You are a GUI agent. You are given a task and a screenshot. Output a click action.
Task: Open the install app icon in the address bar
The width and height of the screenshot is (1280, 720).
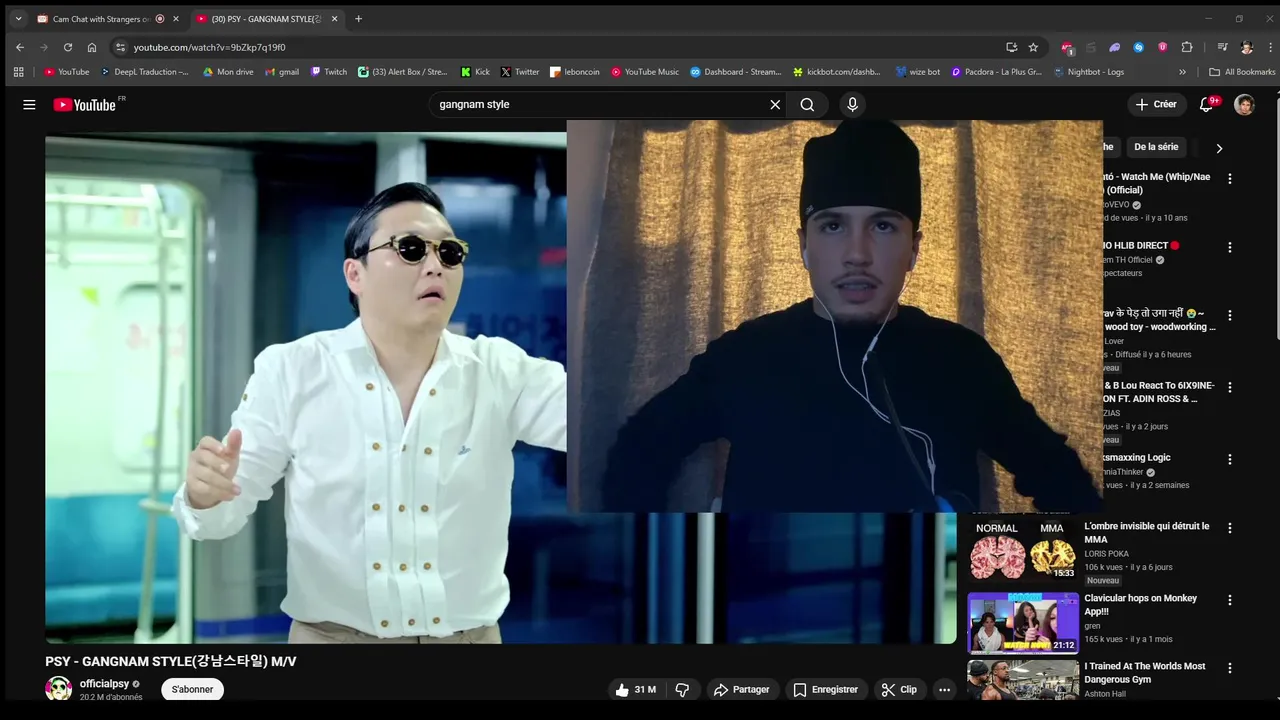tap(1011, 47)
